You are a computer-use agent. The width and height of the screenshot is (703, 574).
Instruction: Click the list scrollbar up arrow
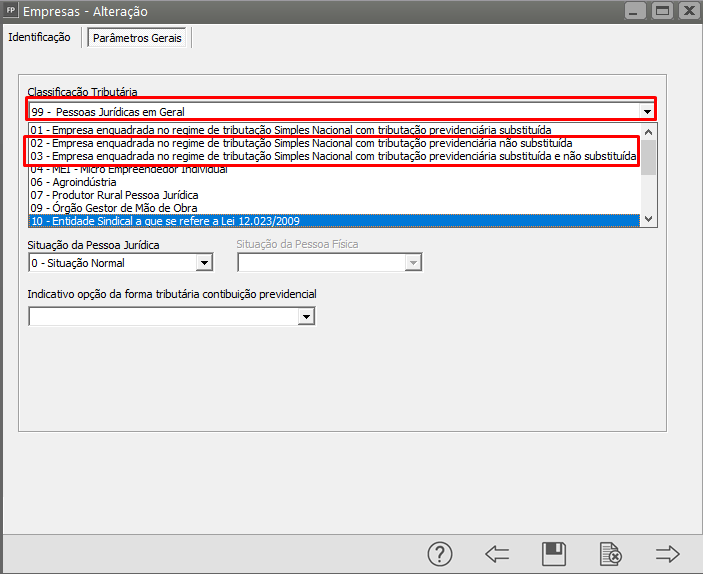coord(648,132)
